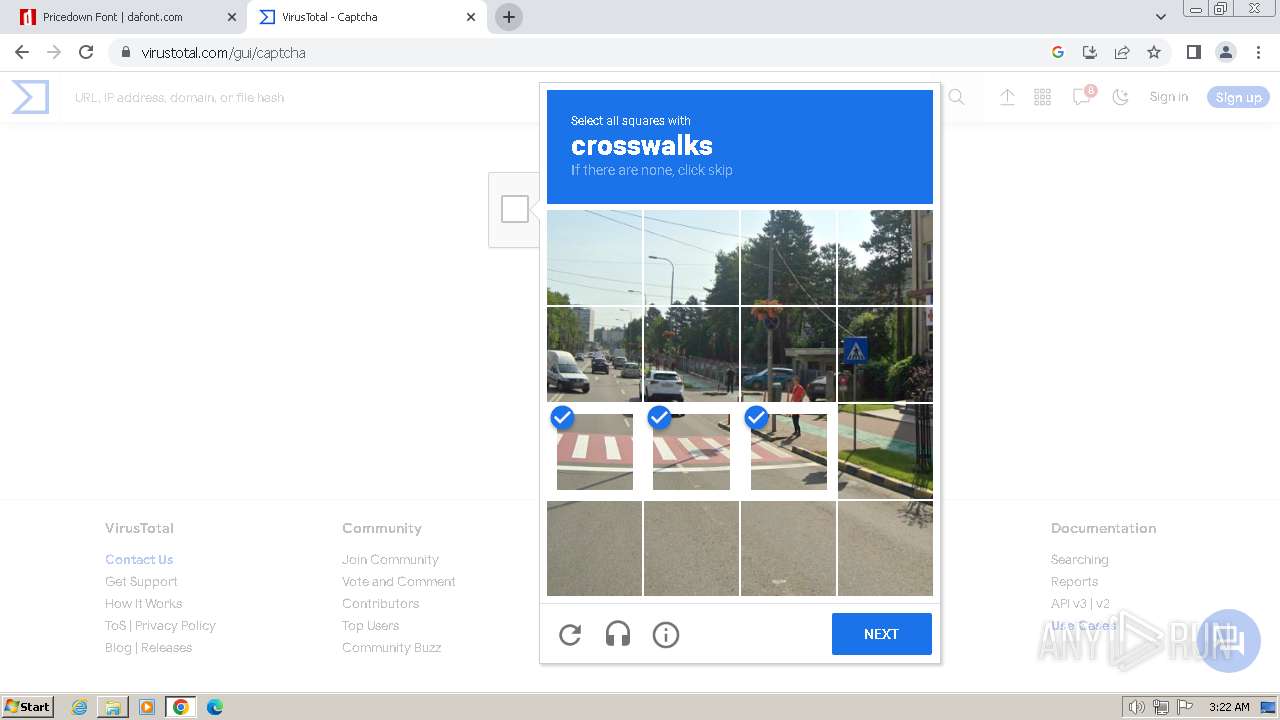Open a new browser tab
The width and height of the screenshot is (1280, 720).
pyautogui.click(x=509, y=17)
